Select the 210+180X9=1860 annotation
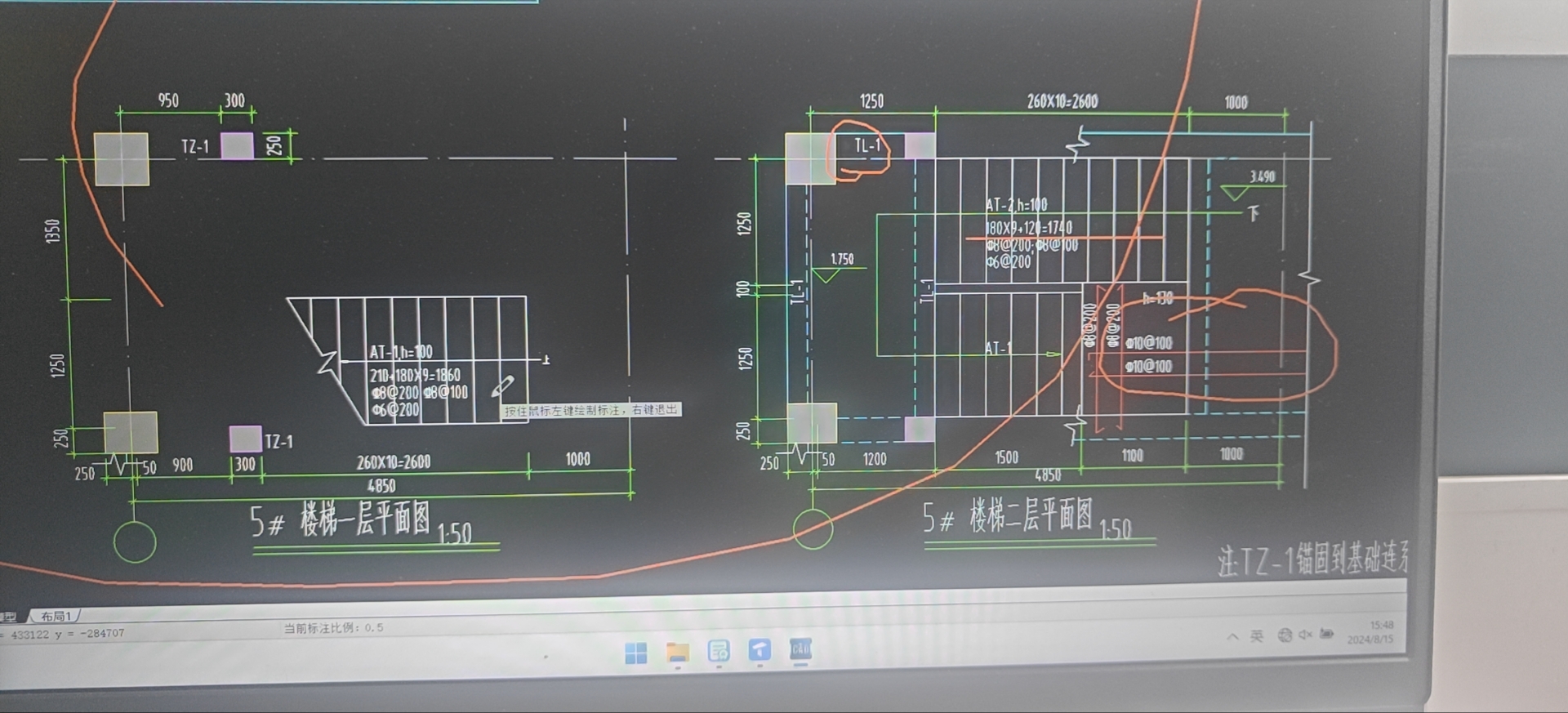This screenshot has width=1568, height=713. tap(415, 376)
